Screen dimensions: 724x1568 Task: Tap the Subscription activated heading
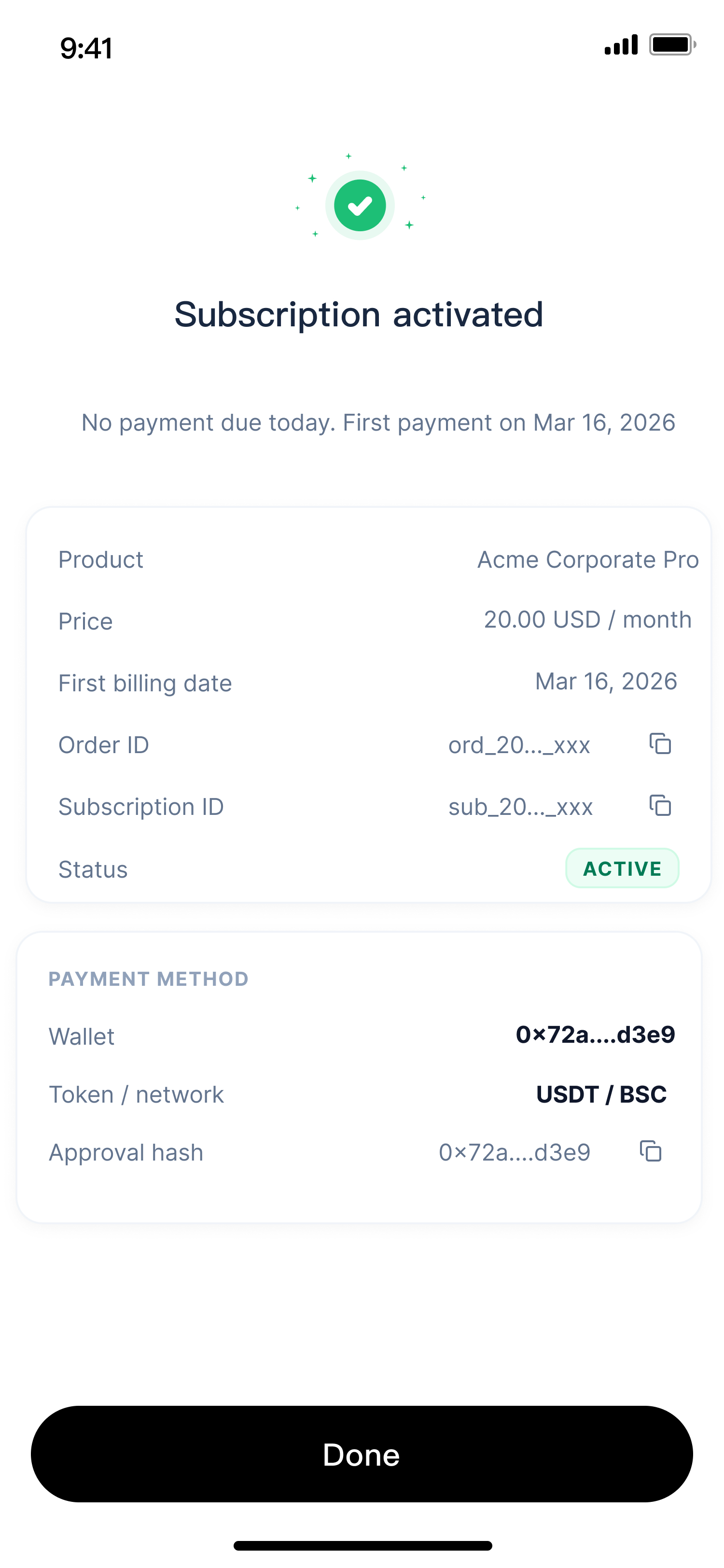359,315
